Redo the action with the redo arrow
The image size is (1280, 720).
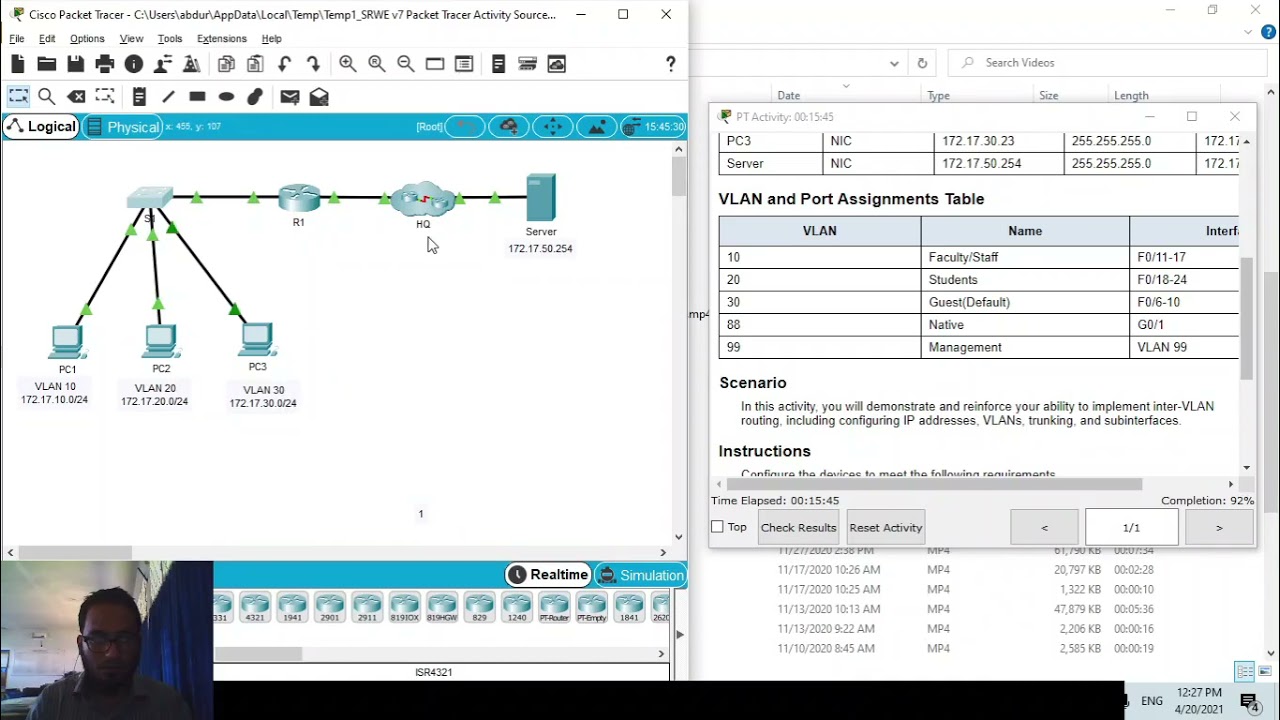[313, 64]
